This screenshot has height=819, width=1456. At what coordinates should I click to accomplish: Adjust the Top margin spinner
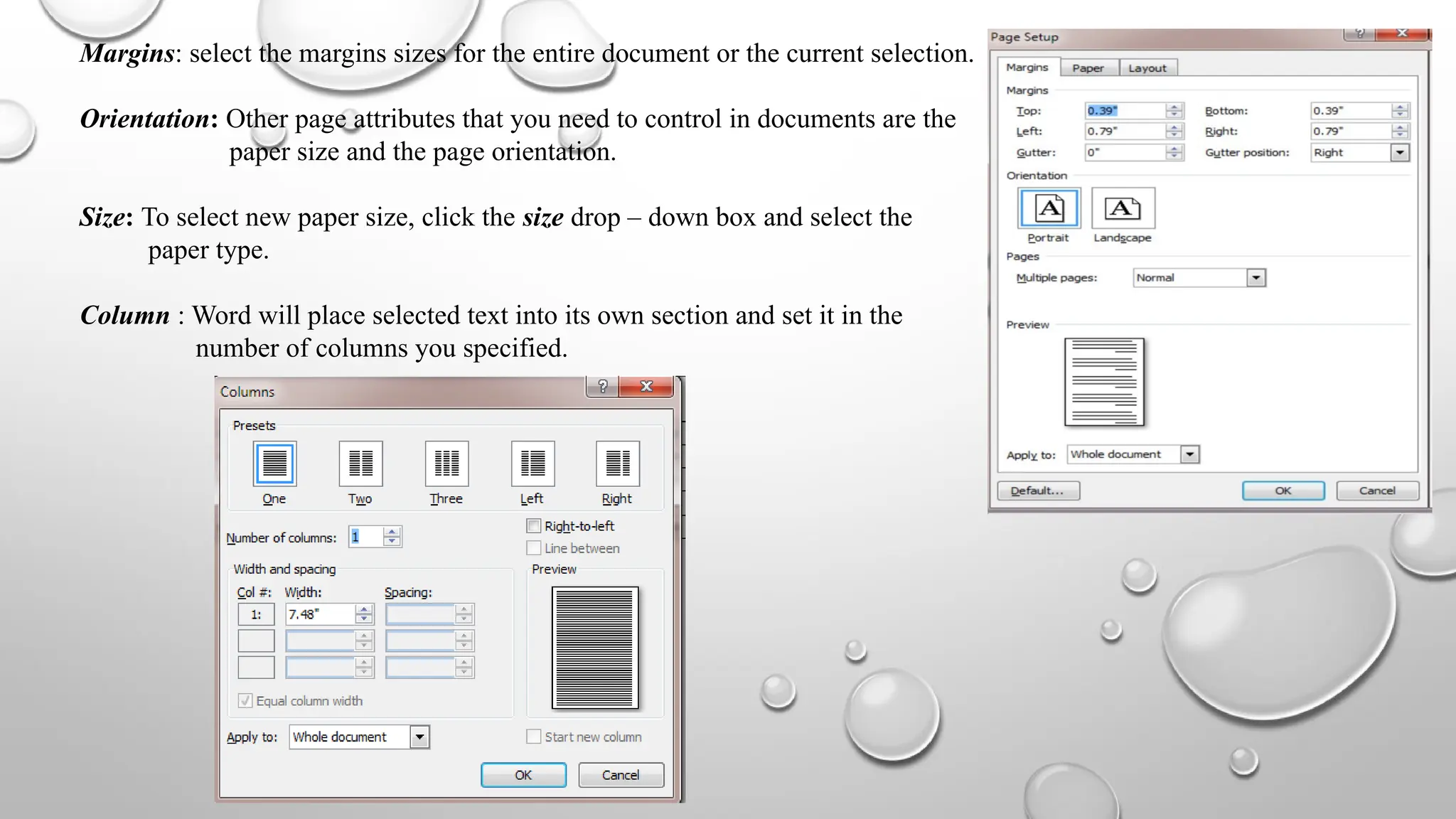pyautogui.click(x=1174, y=111)
